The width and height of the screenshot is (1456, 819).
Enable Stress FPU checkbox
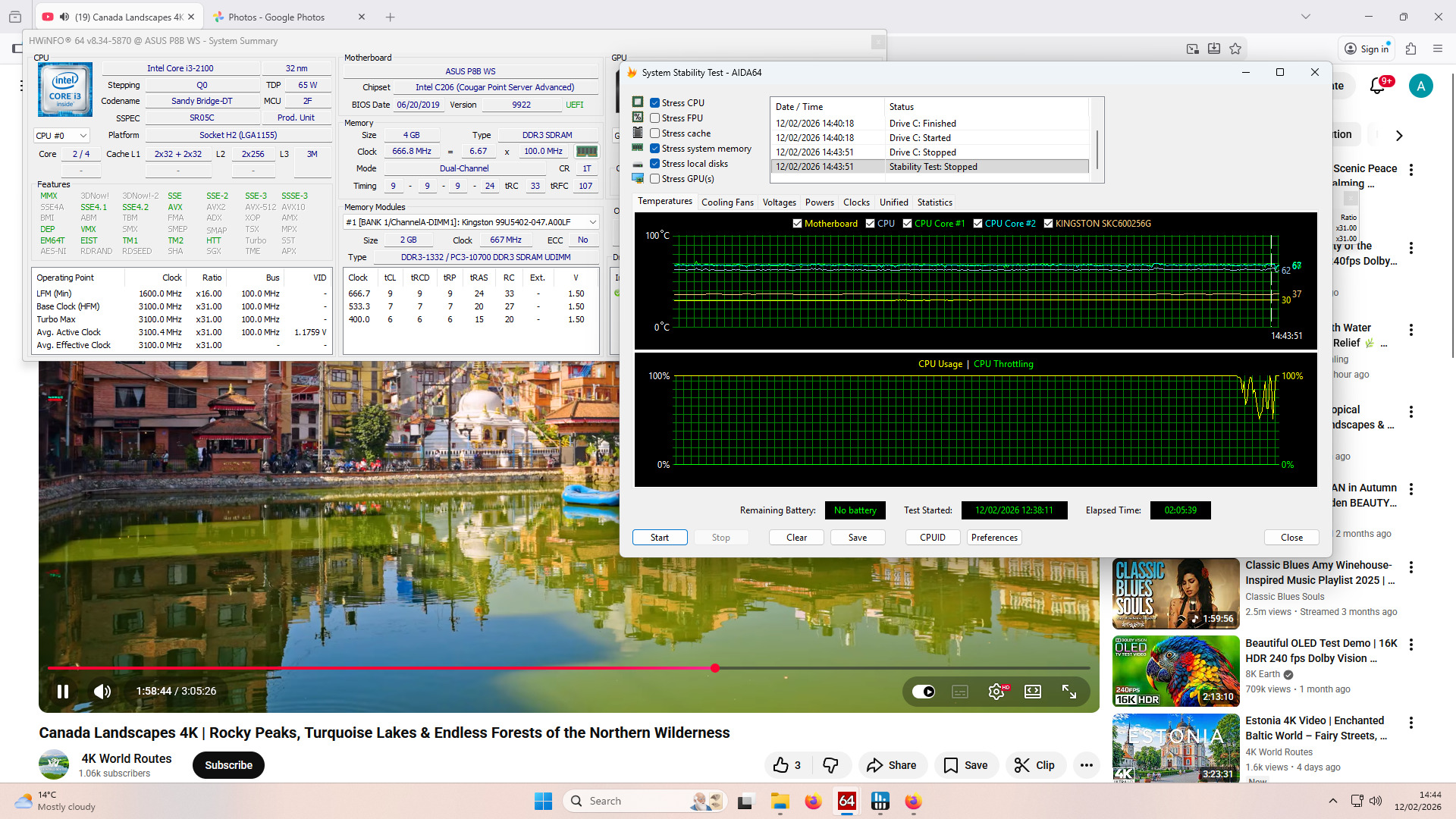[x=654, y=118]
